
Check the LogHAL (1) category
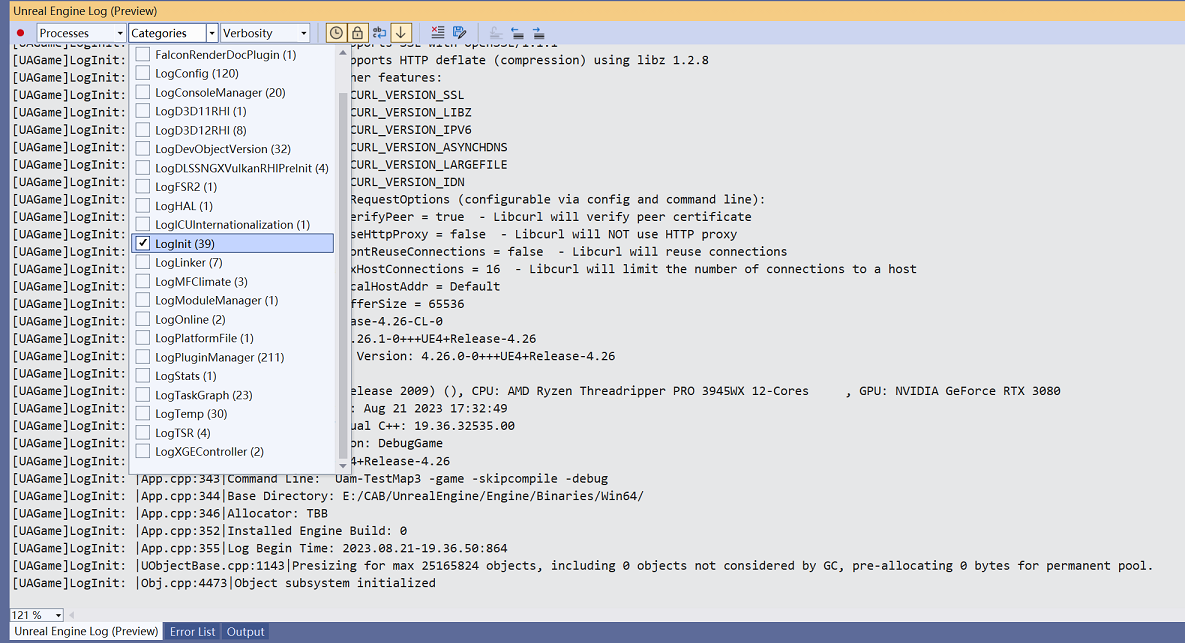[143, 206]
